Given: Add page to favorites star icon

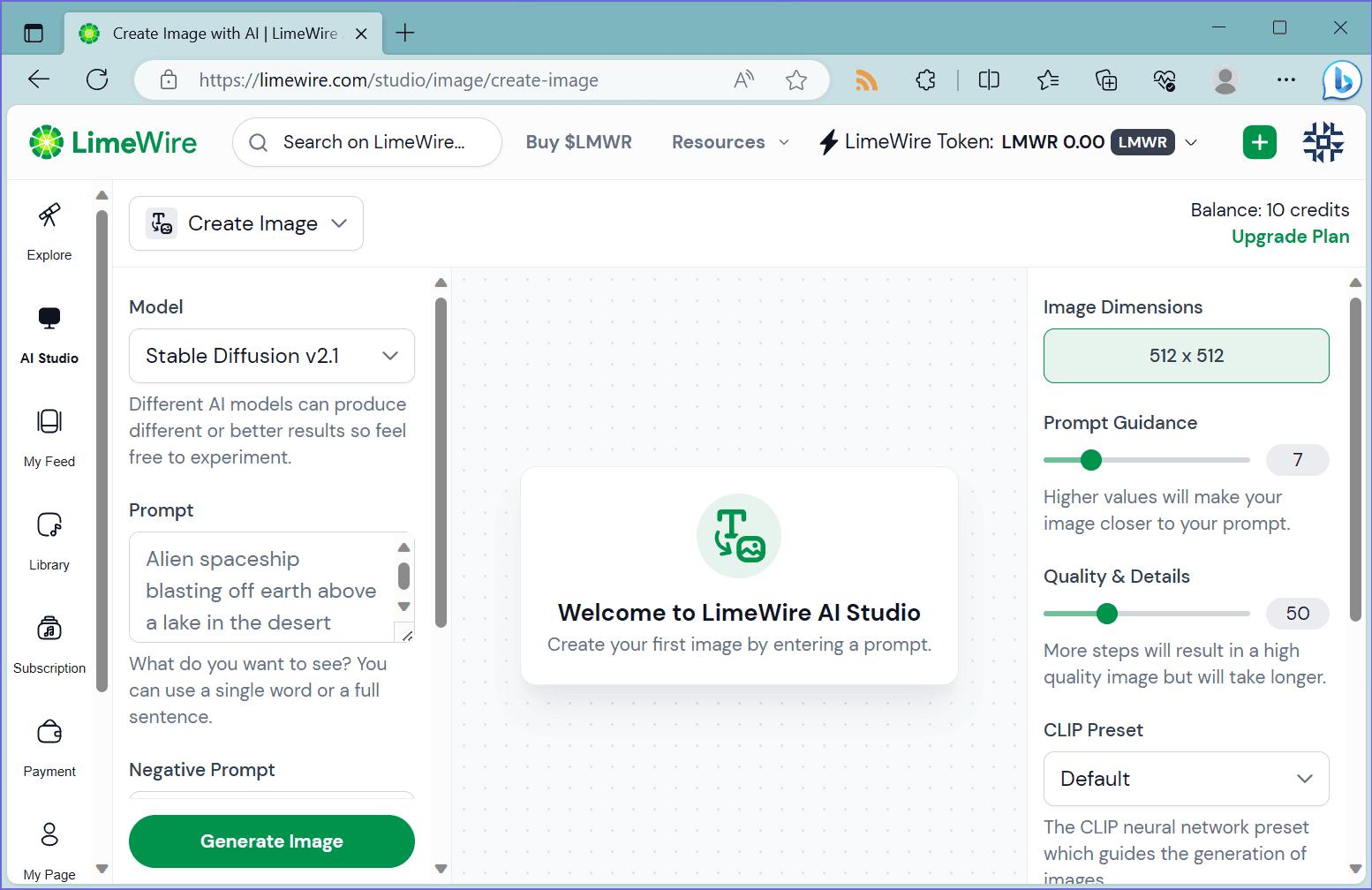Looking at the screenshot, I should [796, 80].
